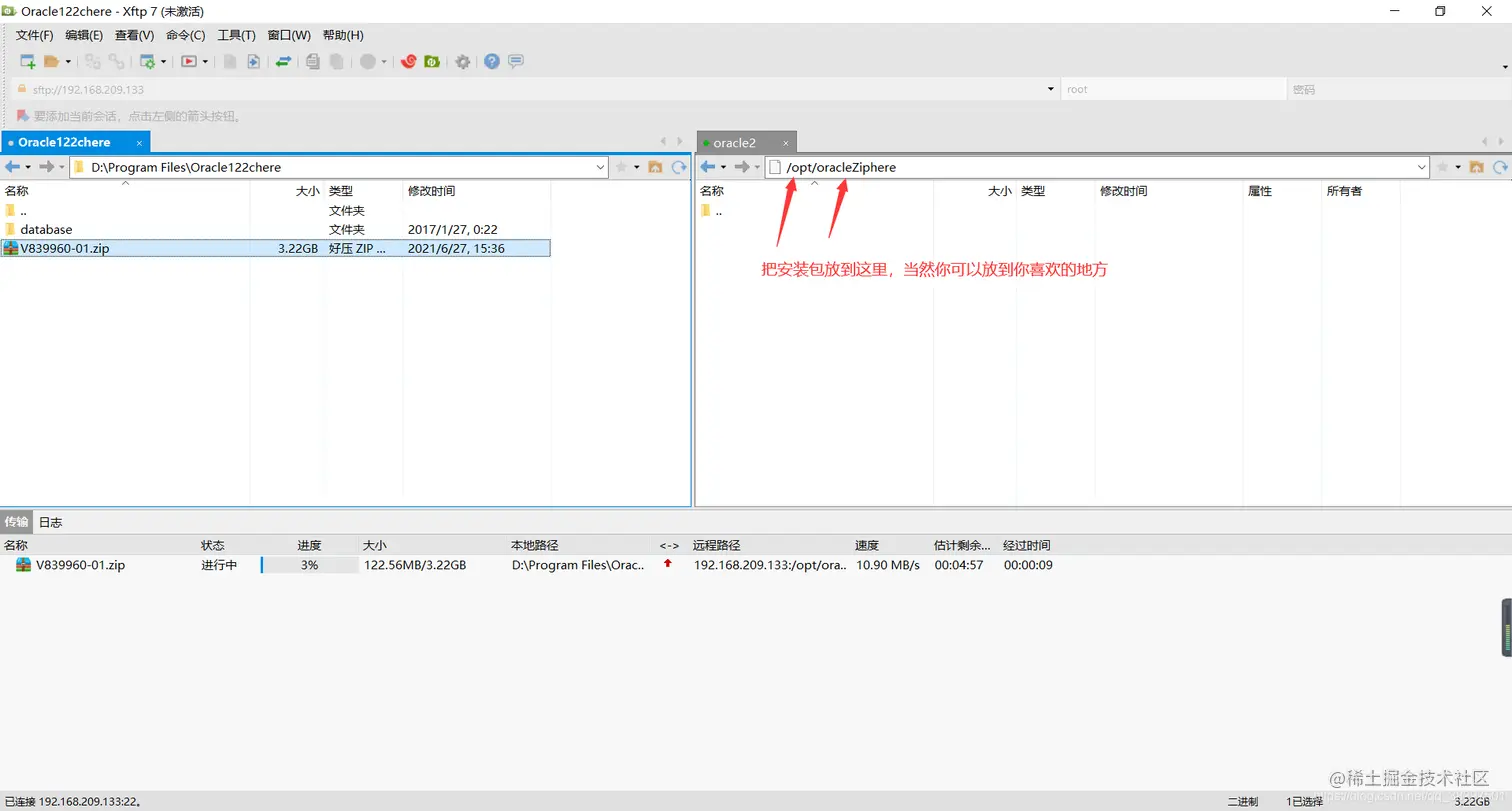Open the 工具(T) menu
This screenshot has width=1512, height=811.
[x=237, y=35]
